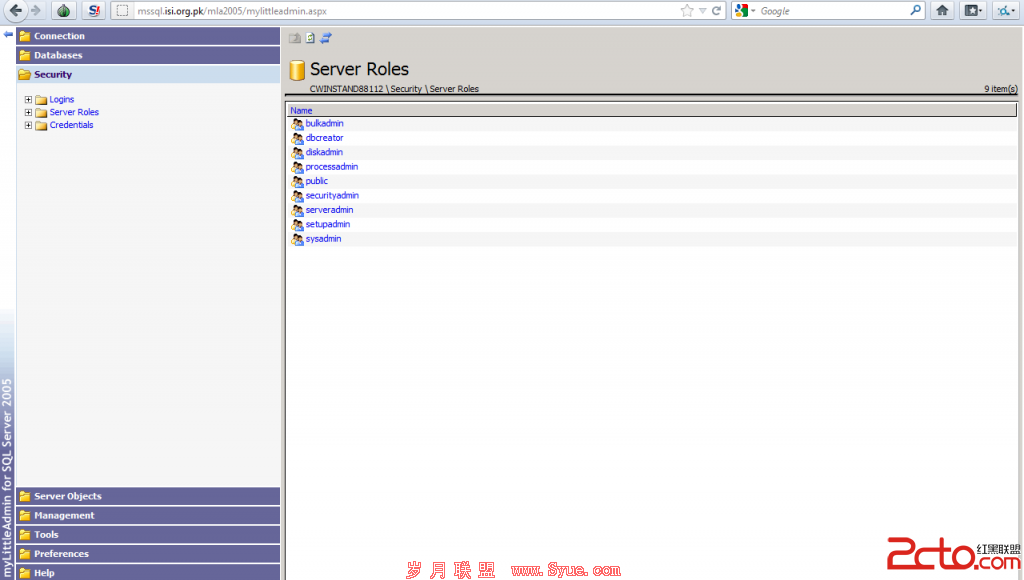Click the serveradmin role users icon

297,210
